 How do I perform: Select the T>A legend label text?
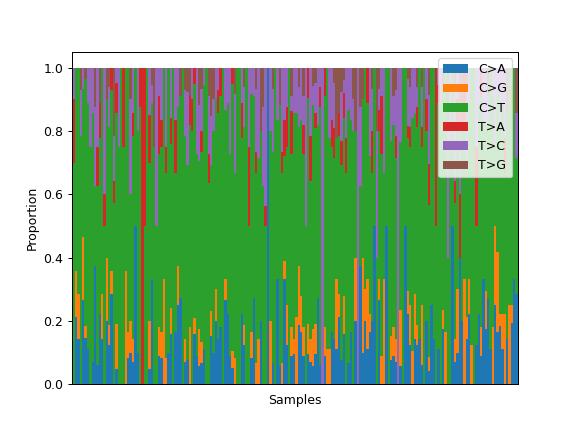point(492,126)
